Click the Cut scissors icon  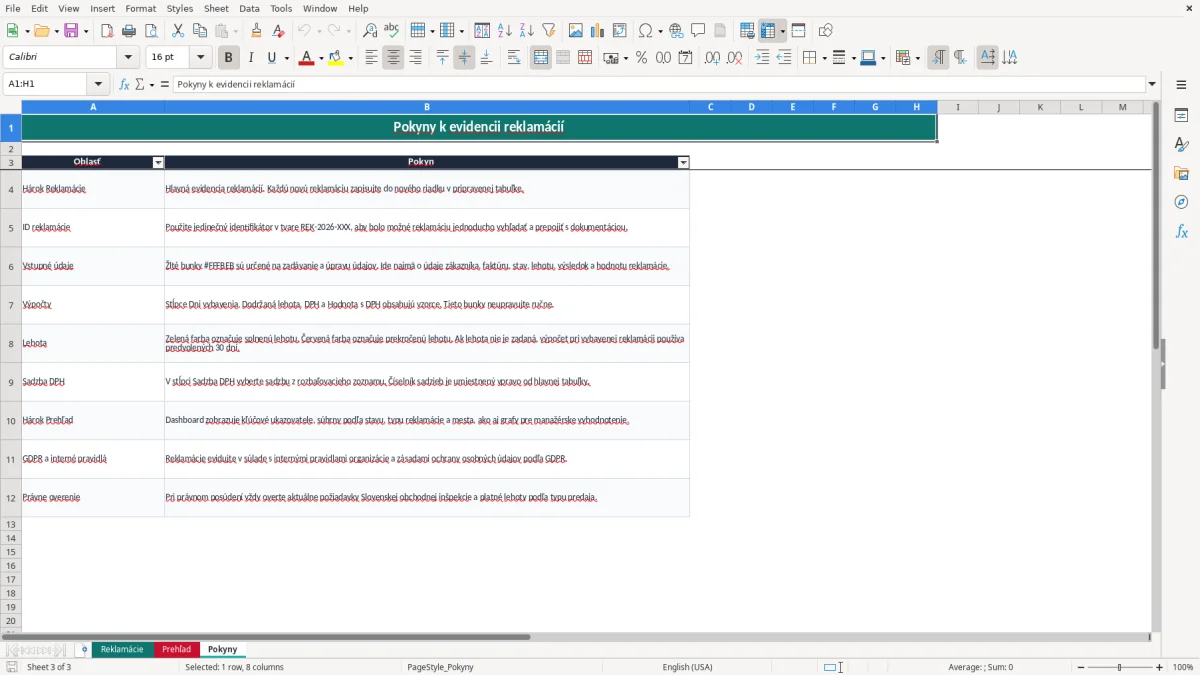(178, 31)
